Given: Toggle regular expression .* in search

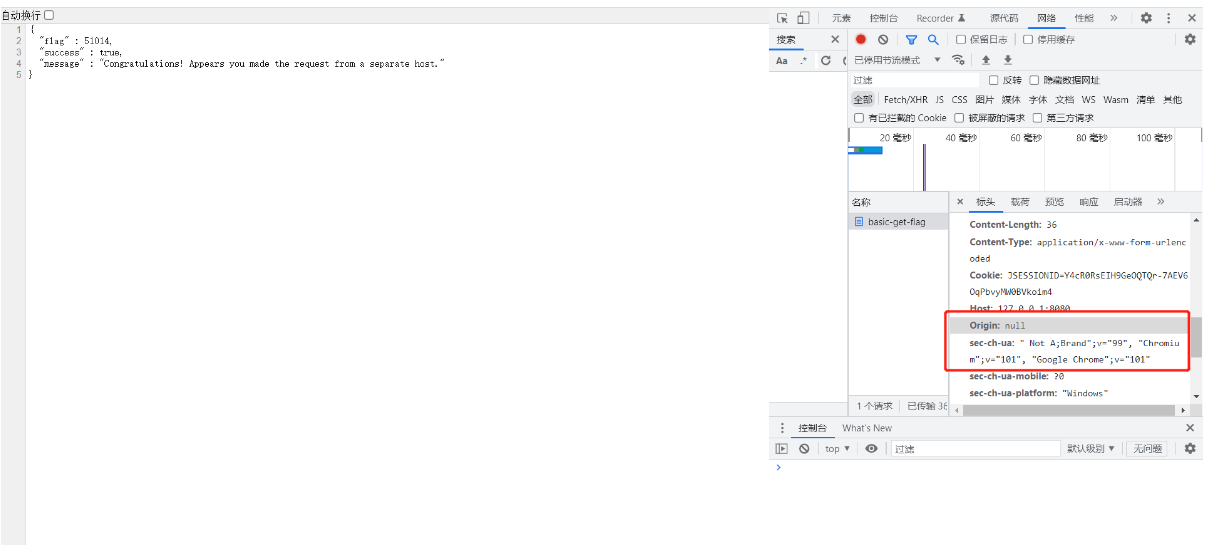Looking at the screenshot, I should coord(803,60).
